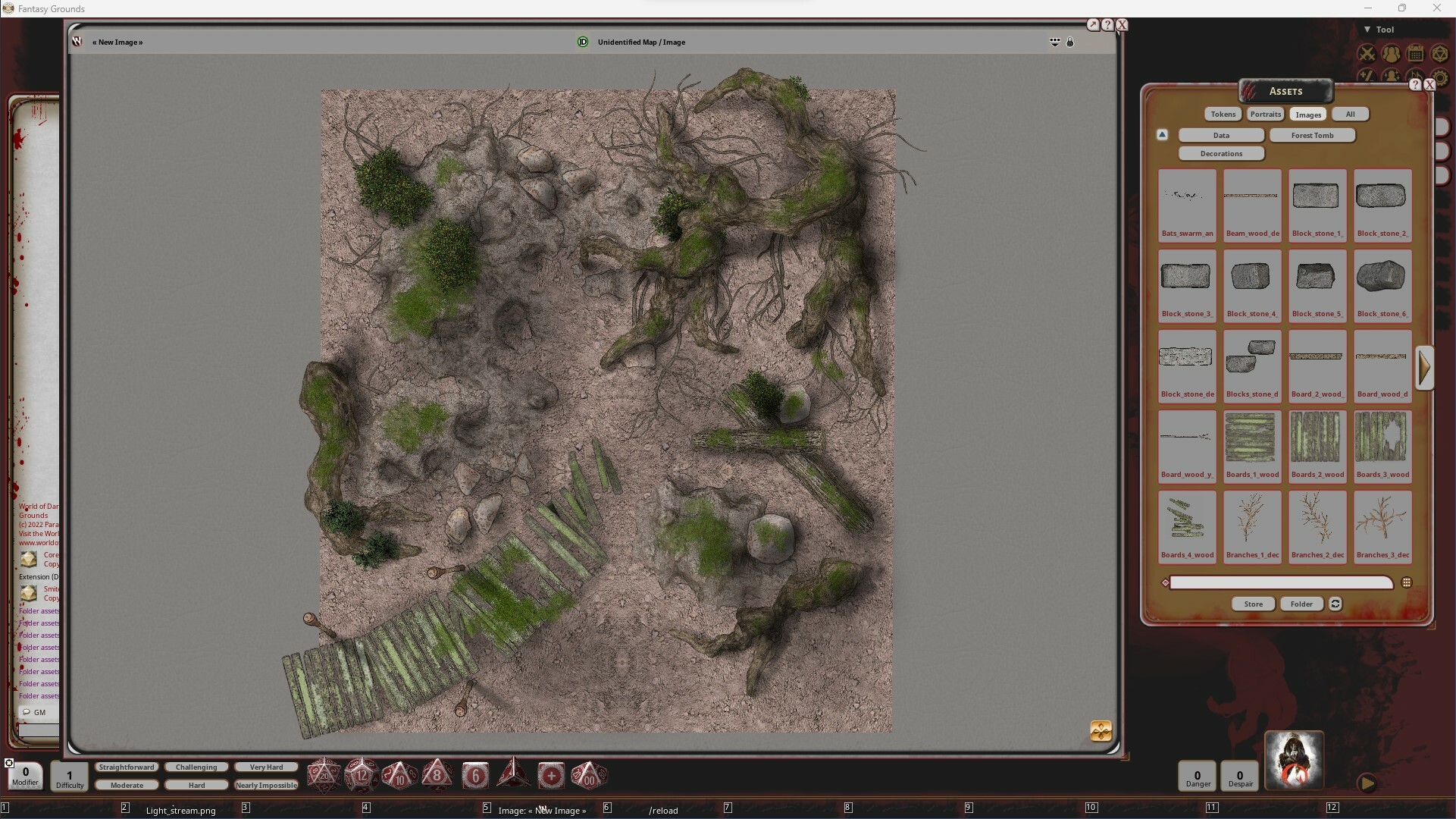Screen dimensions: 1456x819
Task: Click the Store button in the Assets panel
Action: pyautogui.click(x=1252, y=604)
